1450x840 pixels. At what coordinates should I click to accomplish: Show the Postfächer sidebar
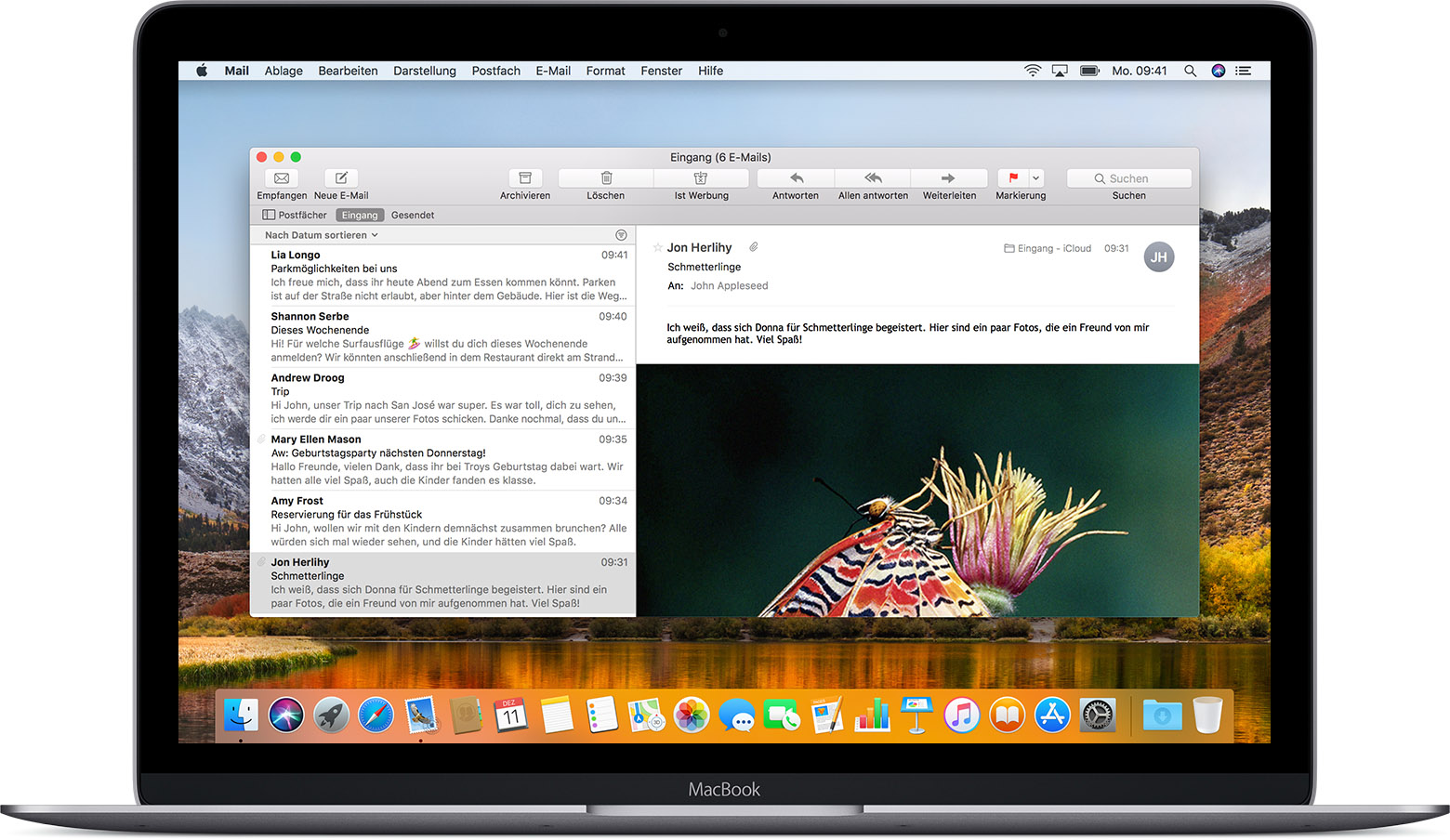(x=294, y=215)
